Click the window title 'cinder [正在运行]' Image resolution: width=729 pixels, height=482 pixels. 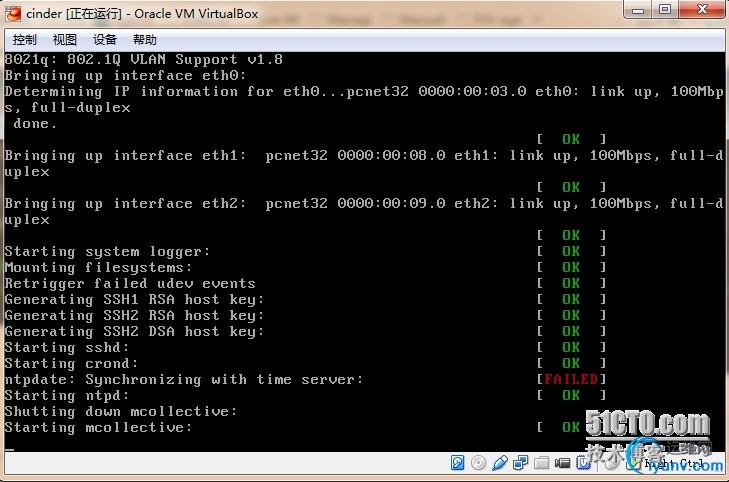tap(74, 13)
